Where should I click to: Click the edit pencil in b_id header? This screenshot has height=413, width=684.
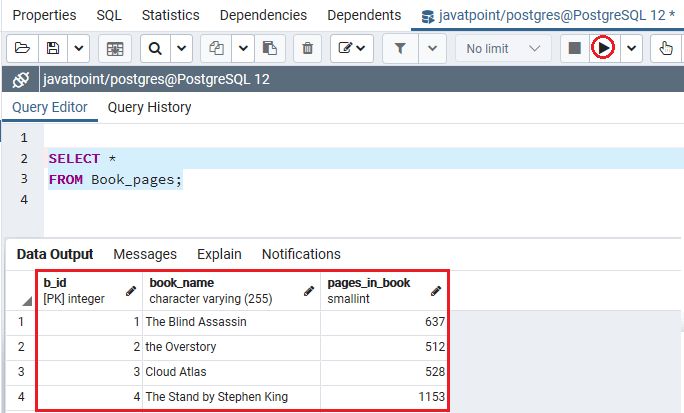click(131, 291)
